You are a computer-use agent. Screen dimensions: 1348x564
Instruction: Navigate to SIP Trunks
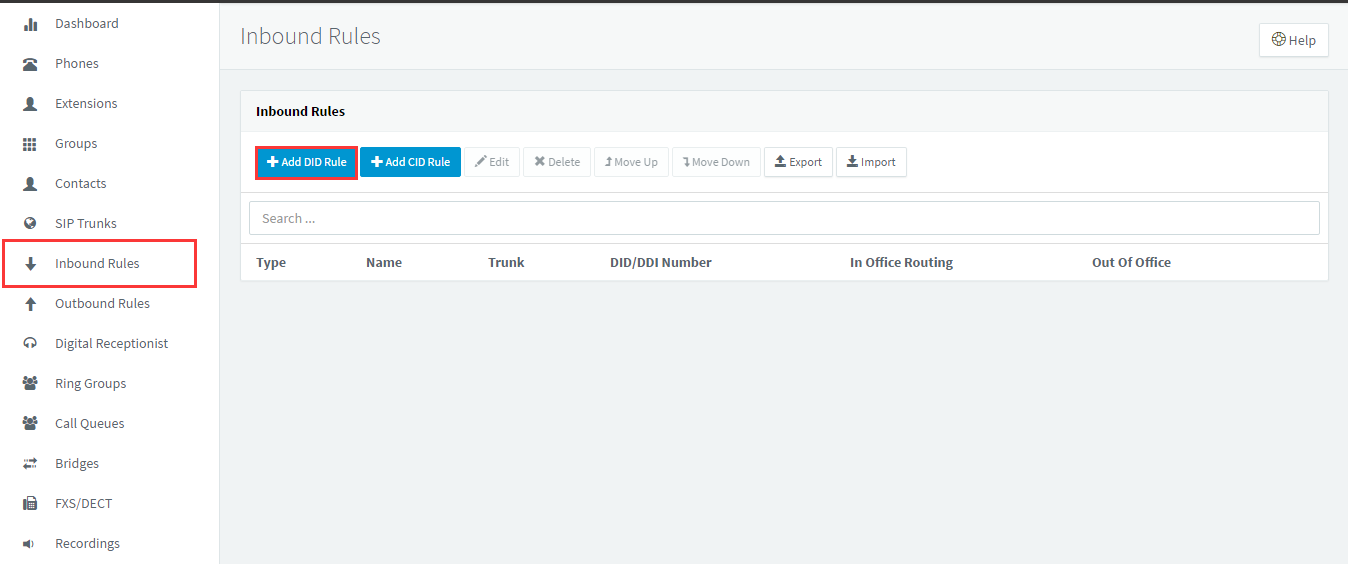[86, 223]
